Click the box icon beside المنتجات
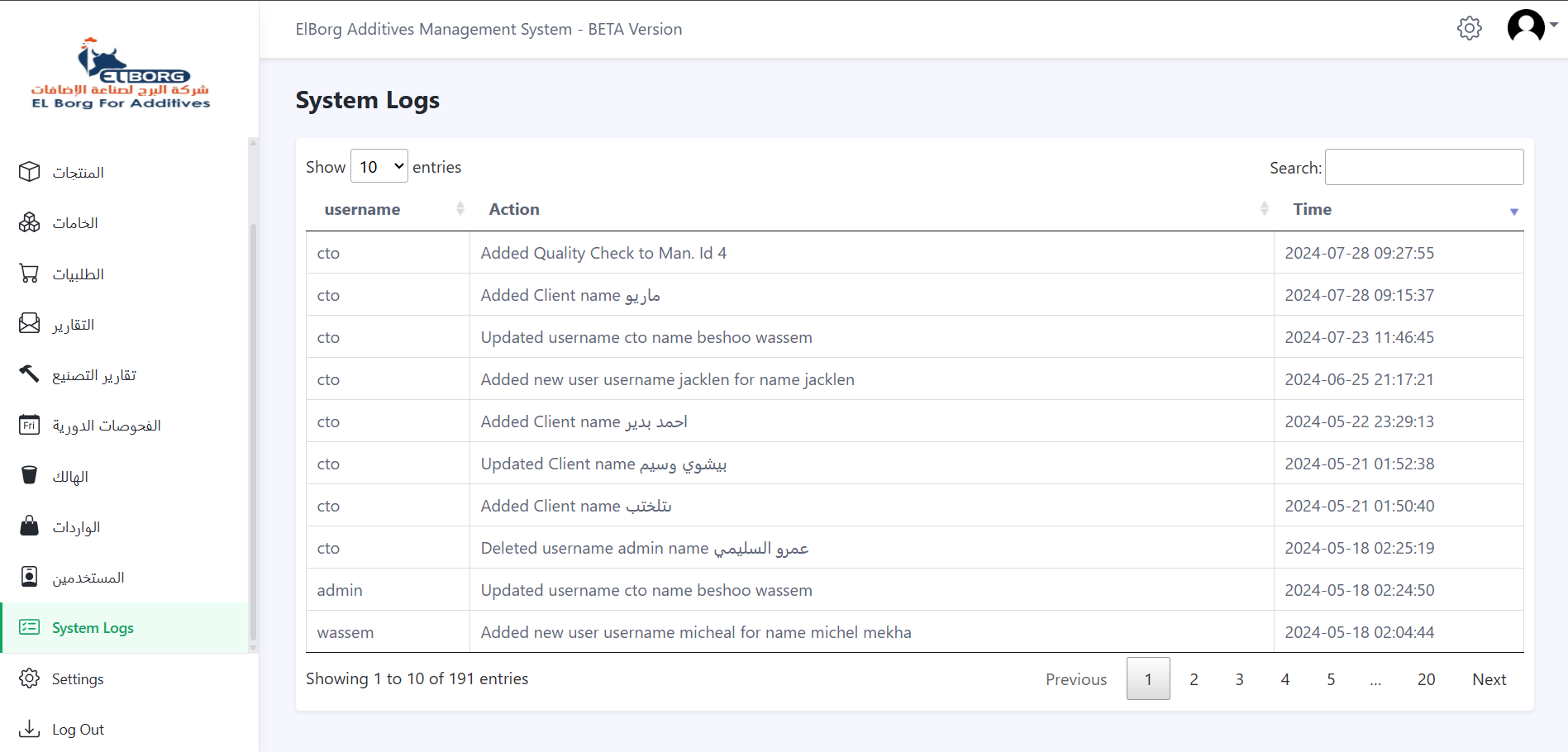Screen dimensions: 1568x752 (30, 172)
